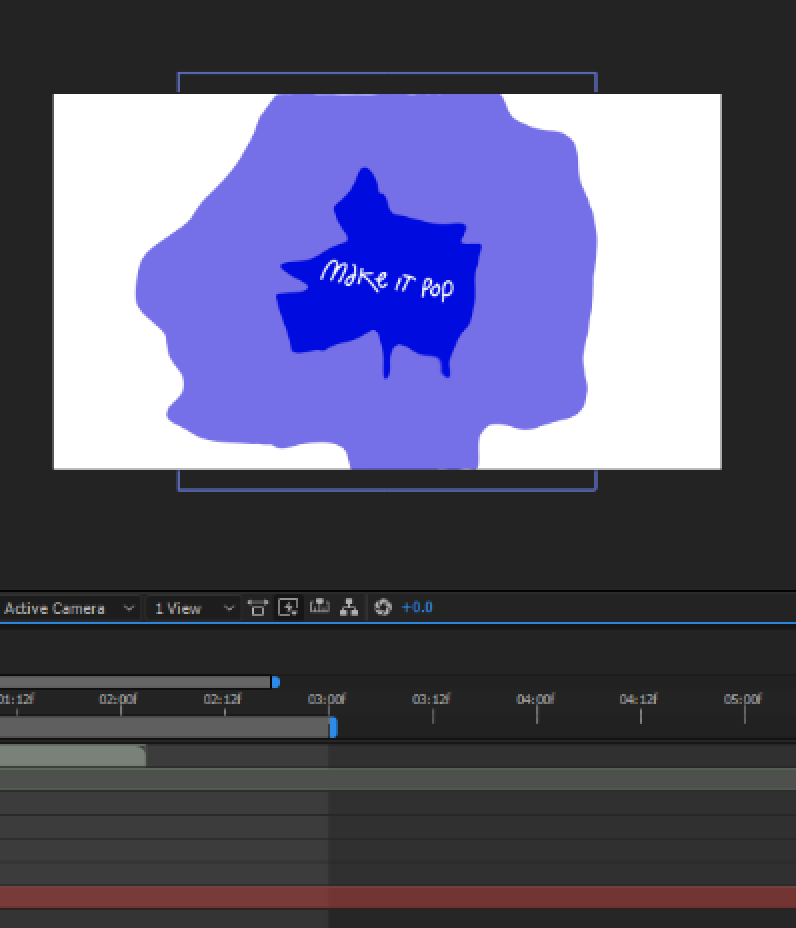Click the 05:00f mark on time ruler
Image resolution: width=796 pixels, height=928 pixels.
pyautogui.click(x=743, y=700)
